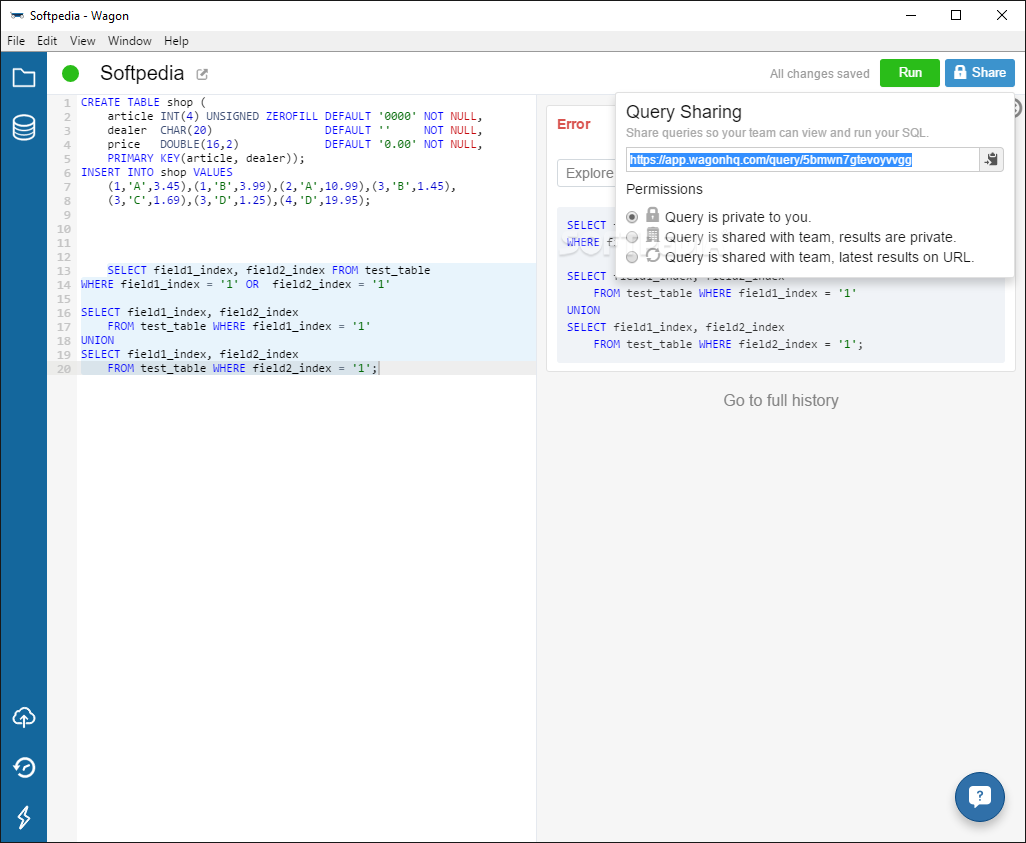Click the "PRIMARY KEY(article, dealer));" line
Viewport: 1026px width, 843px height.
tap(206, 158)
